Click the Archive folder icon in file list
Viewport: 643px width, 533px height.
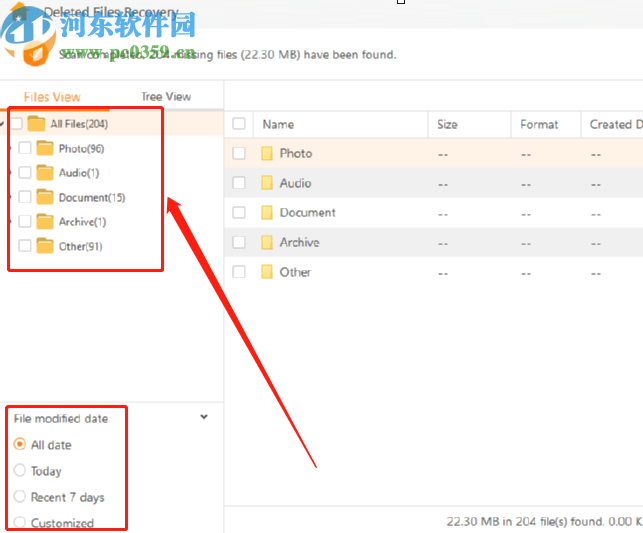pyautogui.click(x=267, y=242)
